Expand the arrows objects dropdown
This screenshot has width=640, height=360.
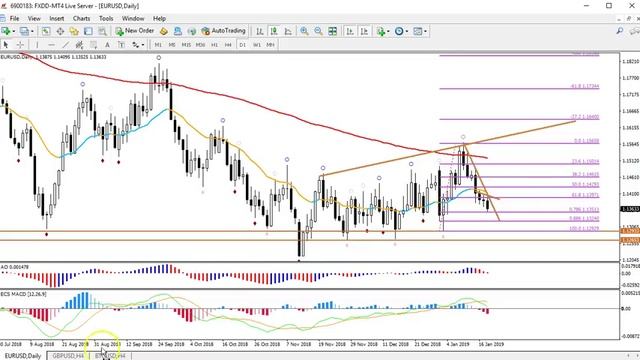[x=142, y=45]
